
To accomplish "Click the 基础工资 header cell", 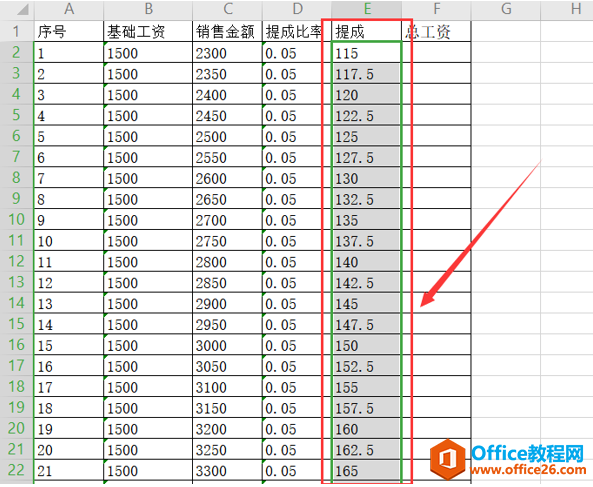I will 148,31.
